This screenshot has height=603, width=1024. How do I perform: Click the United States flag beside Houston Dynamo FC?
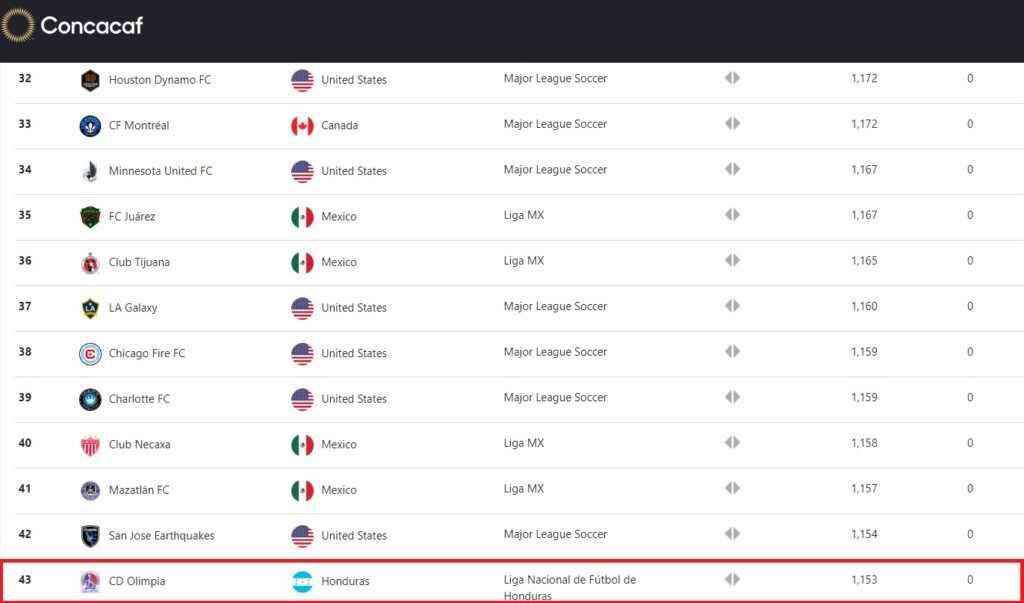coord(302,80)
